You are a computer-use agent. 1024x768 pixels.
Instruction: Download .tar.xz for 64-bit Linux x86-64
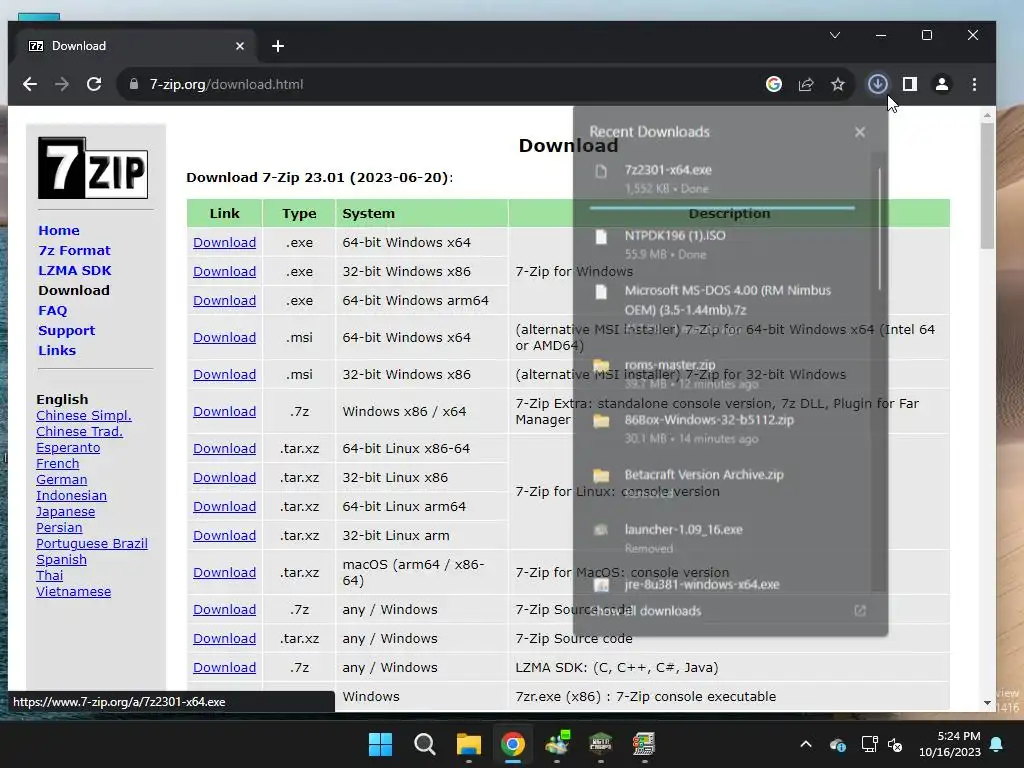[x=224, y=449]
